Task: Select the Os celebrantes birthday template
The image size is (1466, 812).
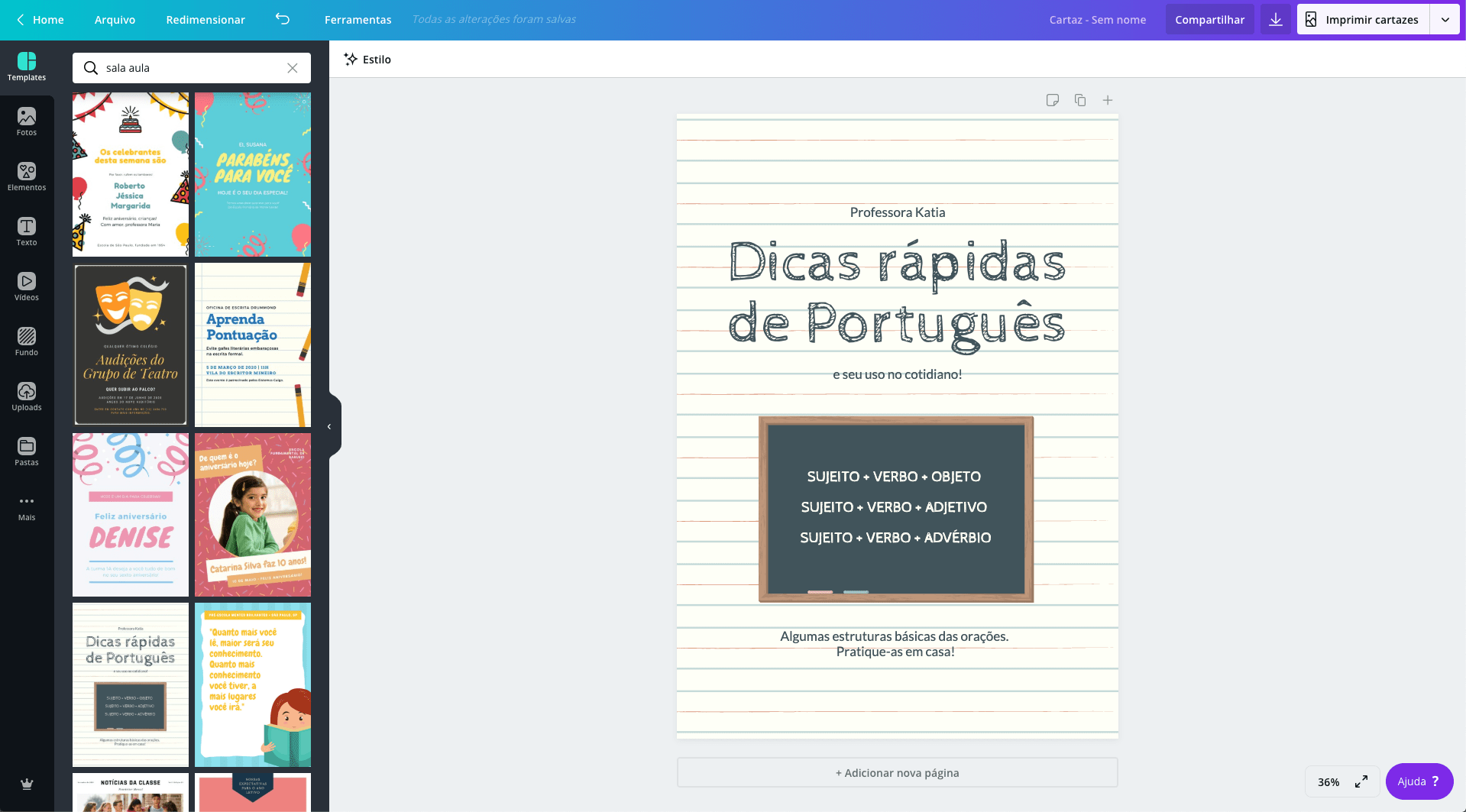Action: click(131, 175)
